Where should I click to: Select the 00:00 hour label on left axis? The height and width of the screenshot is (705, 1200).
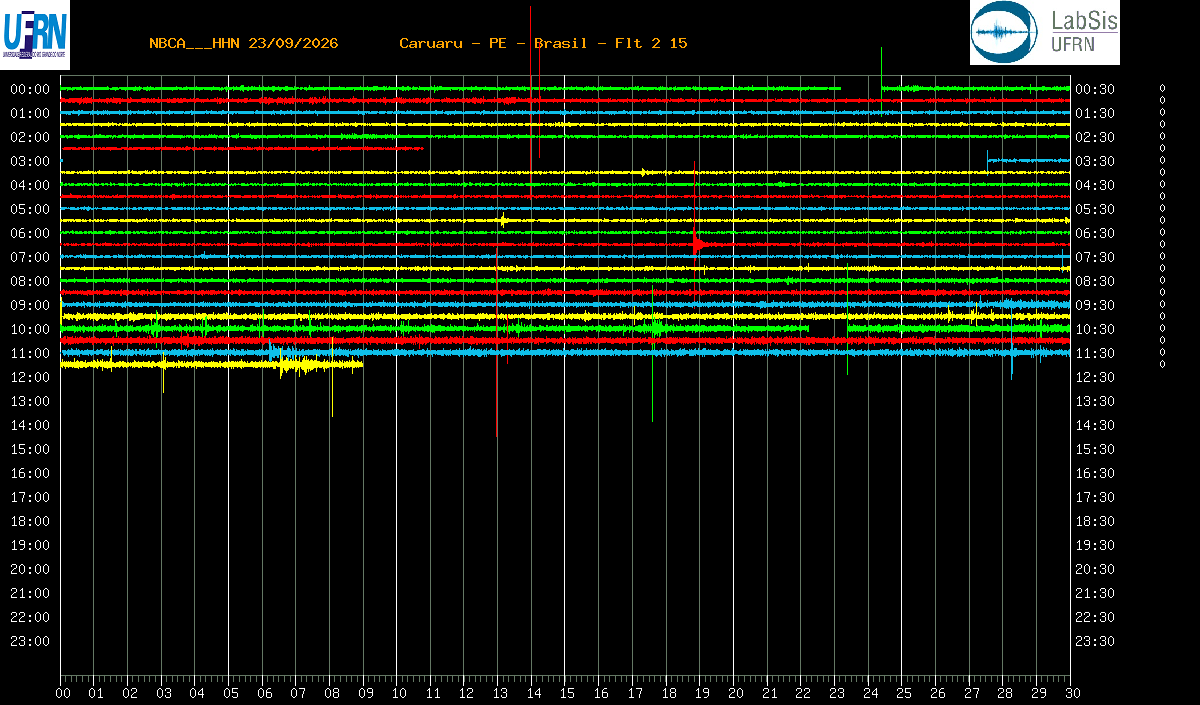(x=30, y=89)
